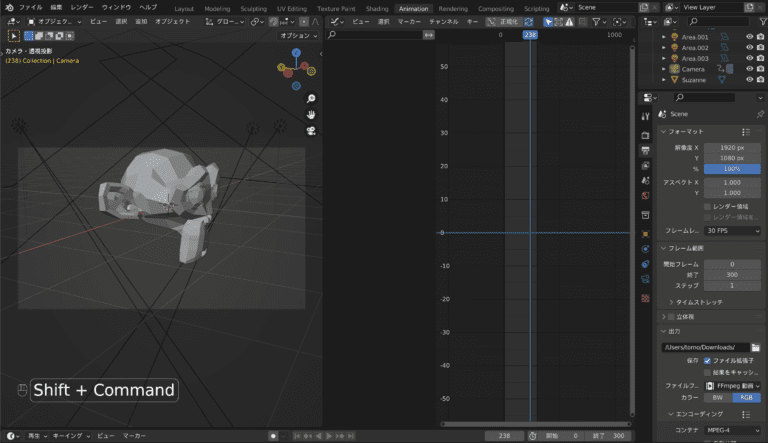This screenshot has width=768, height=443.
Task: Select the World properties globe icon
Action: point(646,196)
